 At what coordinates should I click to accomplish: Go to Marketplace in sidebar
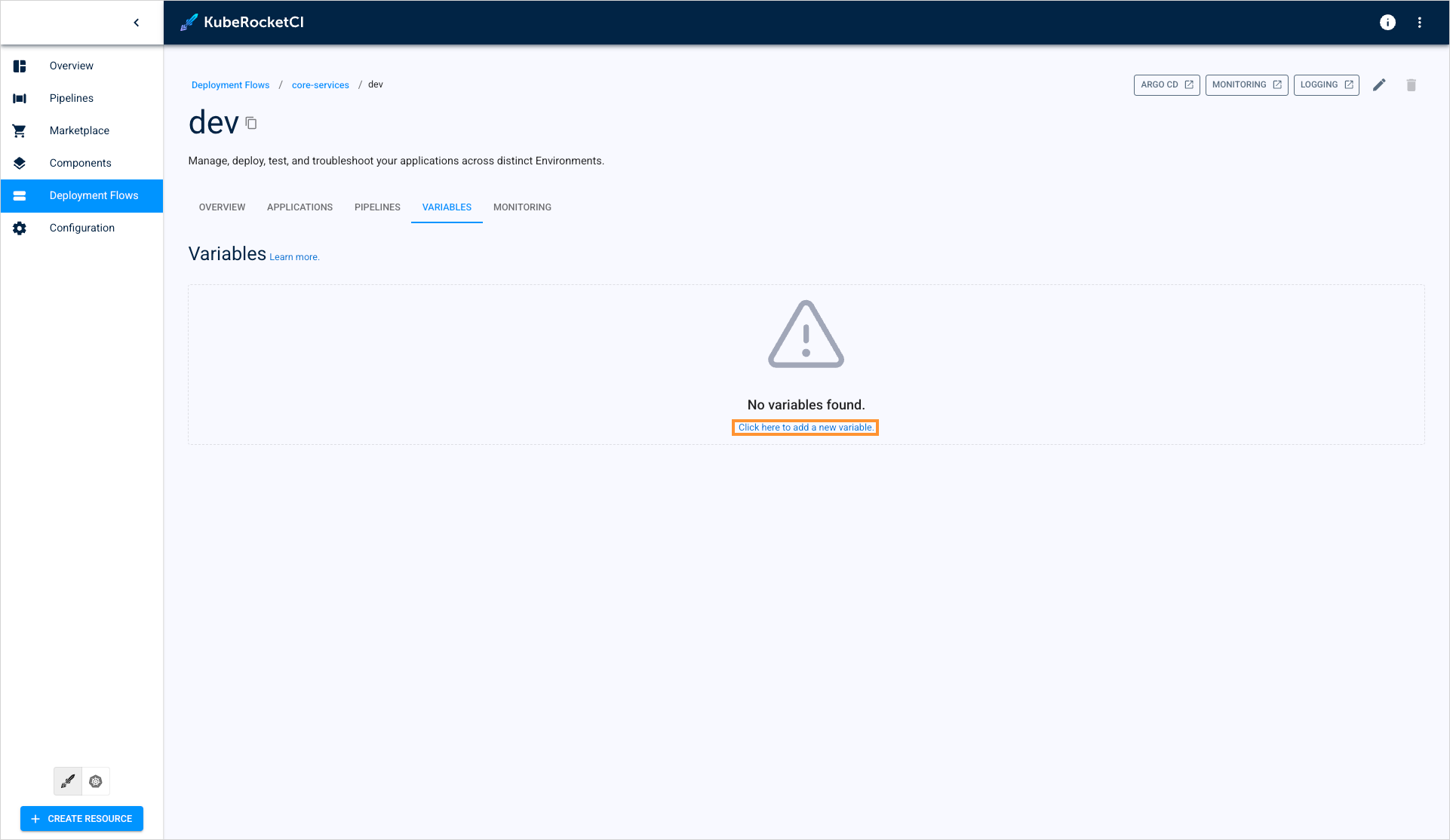point(79,130)
